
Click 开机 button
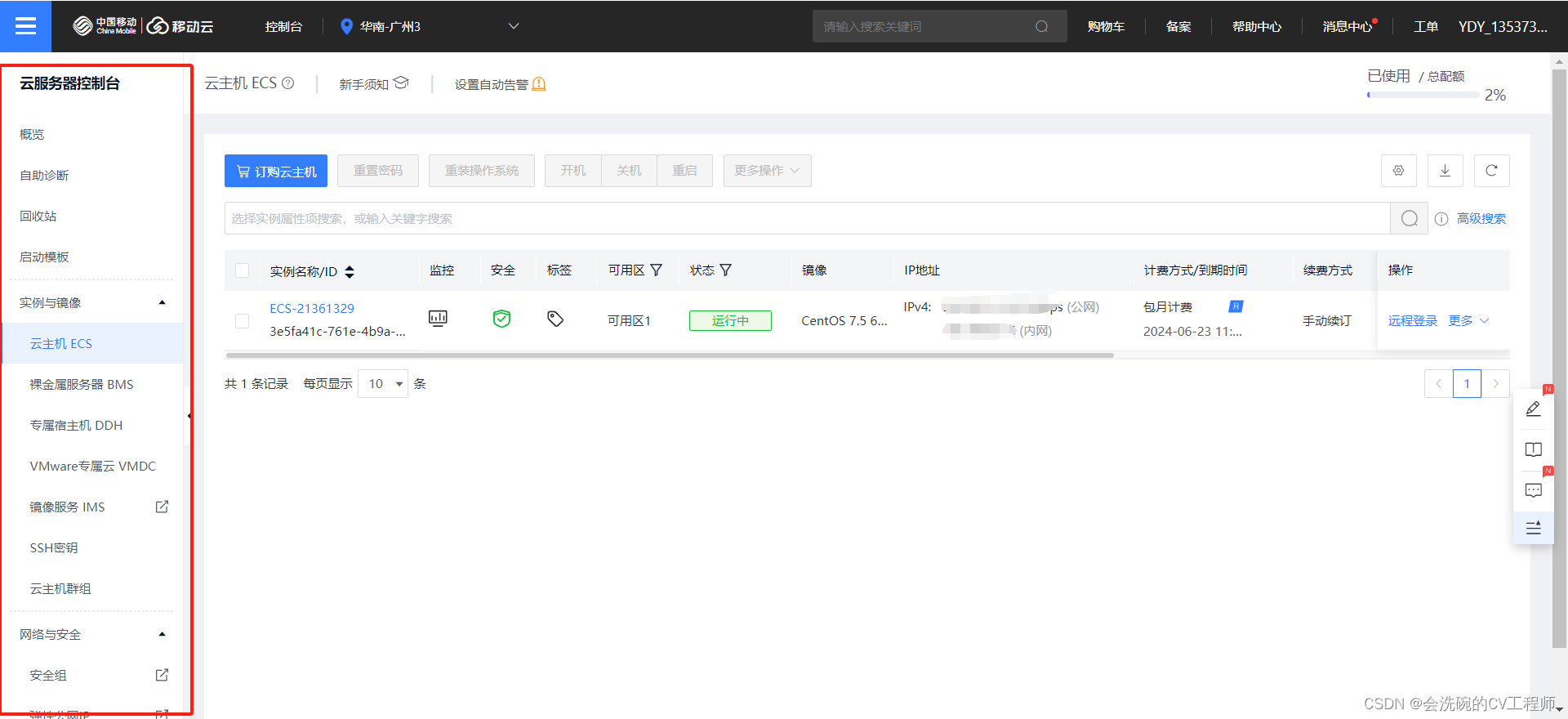573,171
